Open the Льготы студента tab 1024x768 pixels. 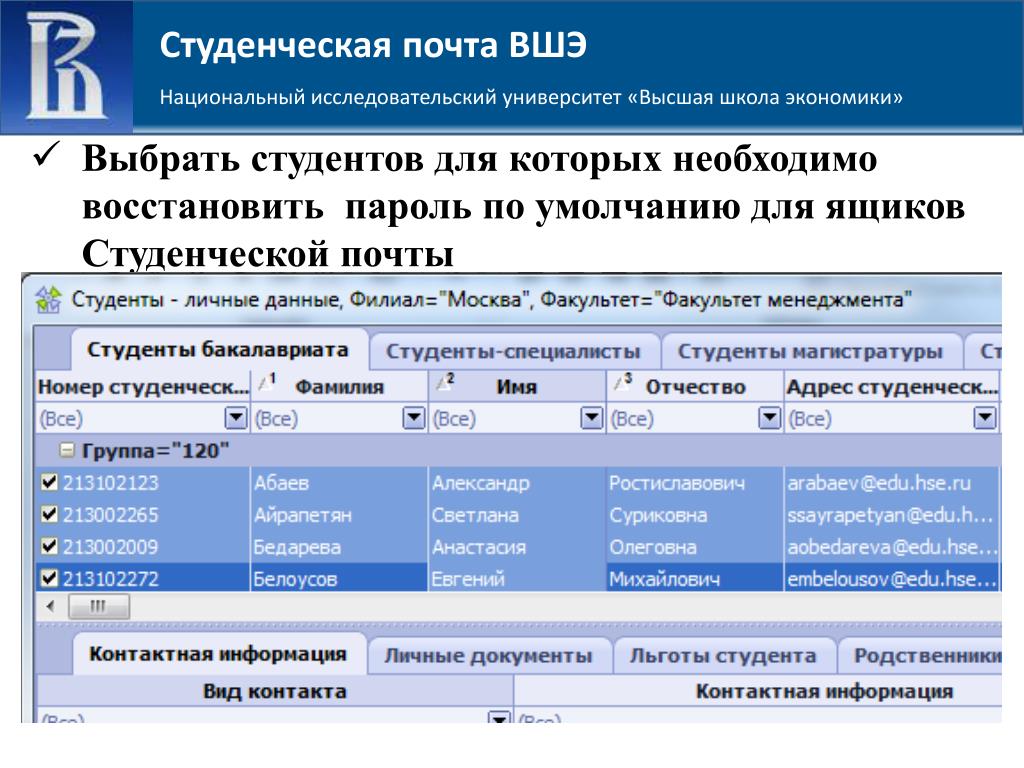(x=723, y=656)
